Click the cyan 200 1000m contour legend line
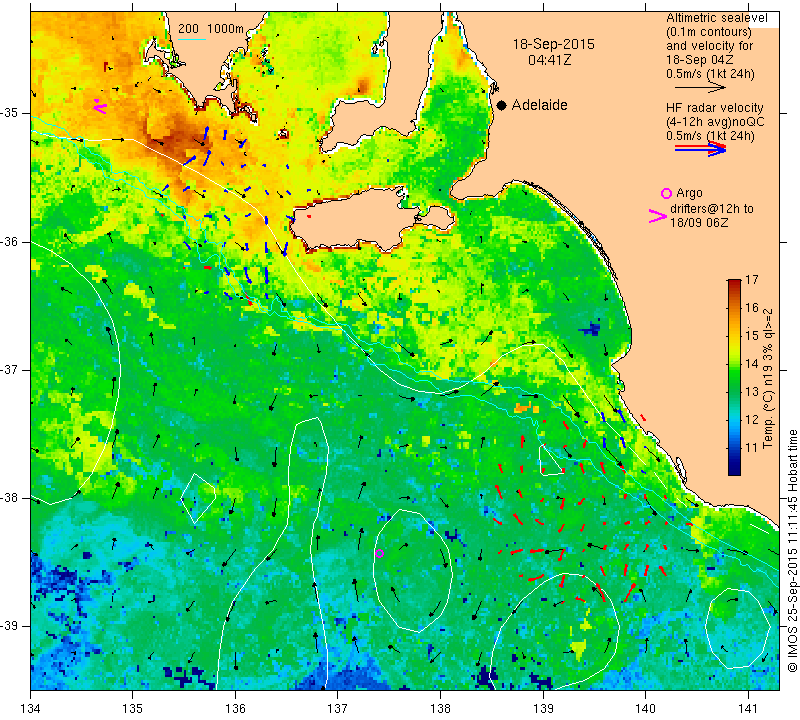 tap(191, 39)
